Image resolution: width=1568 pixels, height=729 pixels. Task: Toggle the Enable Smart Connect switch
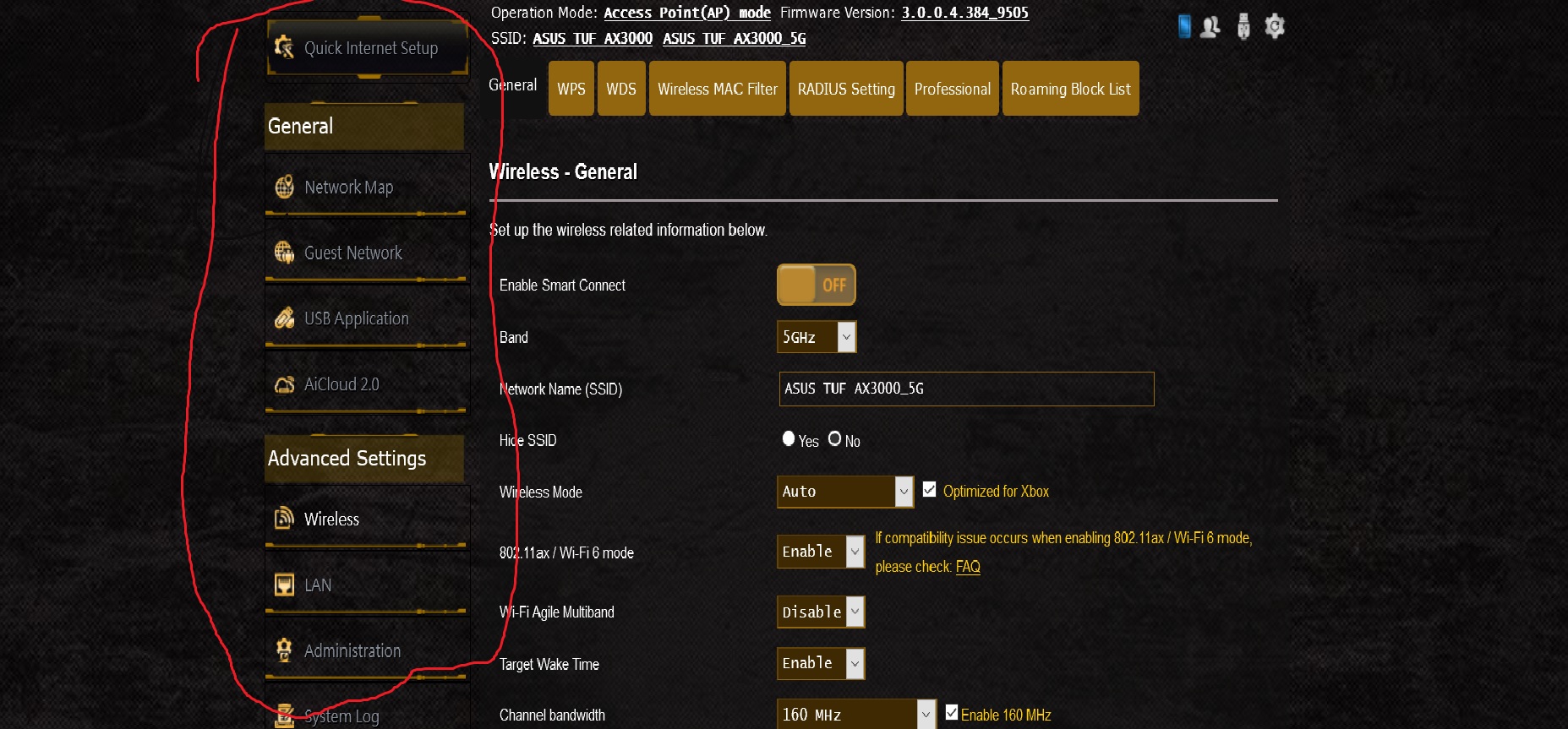coord(817,285)
